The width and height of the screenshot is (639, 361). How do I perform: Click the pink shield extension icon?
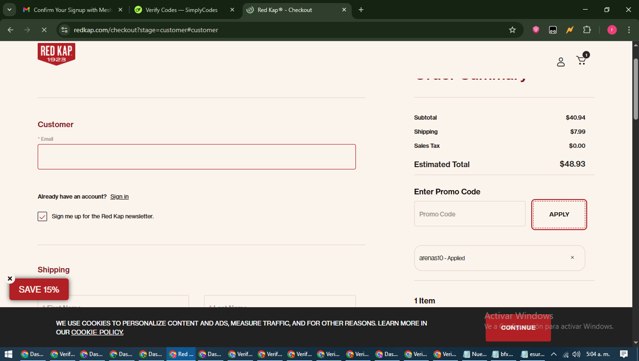tap(535, 30)
